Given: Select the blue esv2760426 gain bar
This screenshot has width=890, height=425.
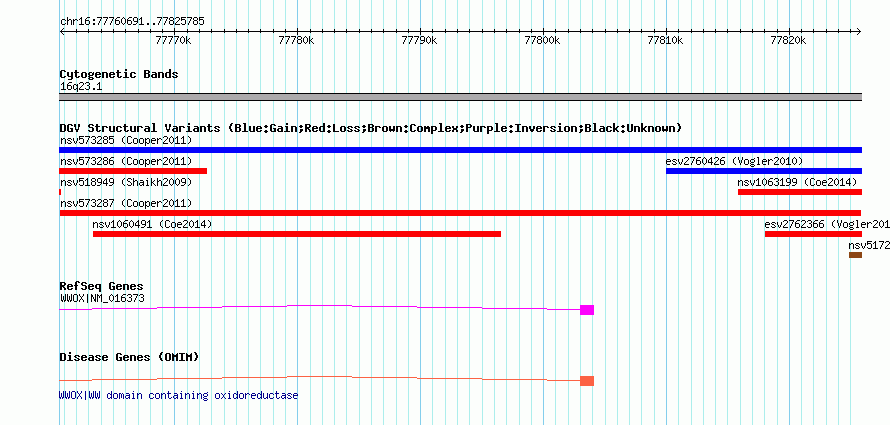Looking at the screenshot, I should pyautogui.click(x=764, y=171).
